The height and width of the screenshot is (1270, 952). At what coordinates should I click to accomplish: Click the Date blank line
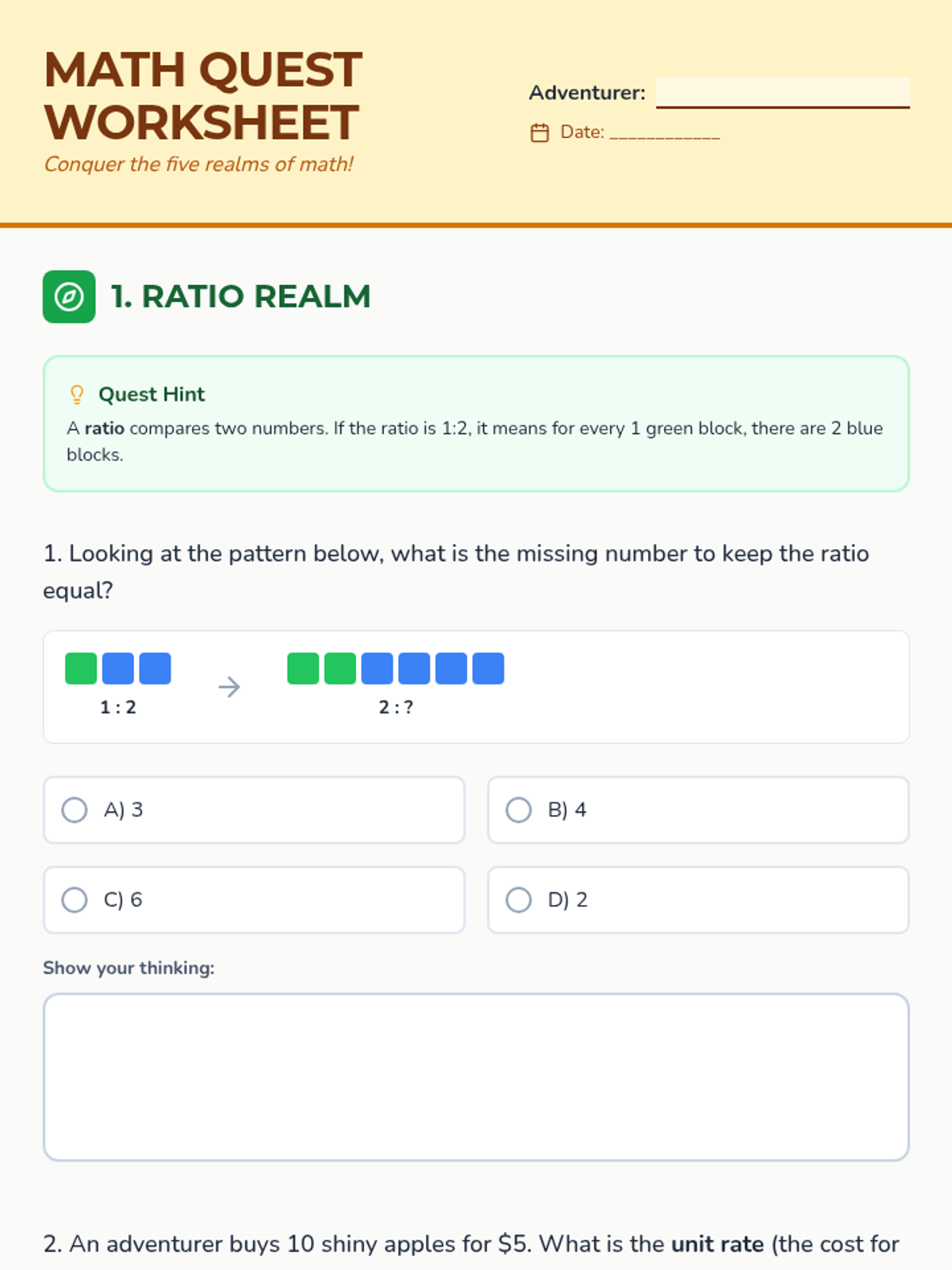665,133
